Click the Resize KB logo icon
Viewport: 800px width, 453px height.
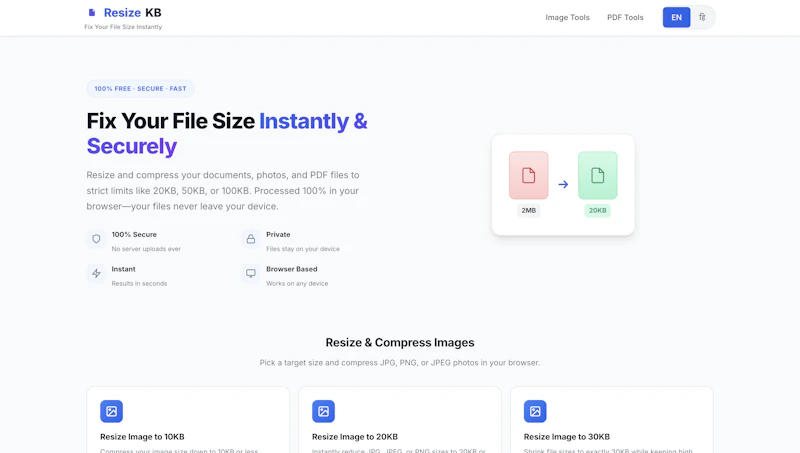(92, 12)
